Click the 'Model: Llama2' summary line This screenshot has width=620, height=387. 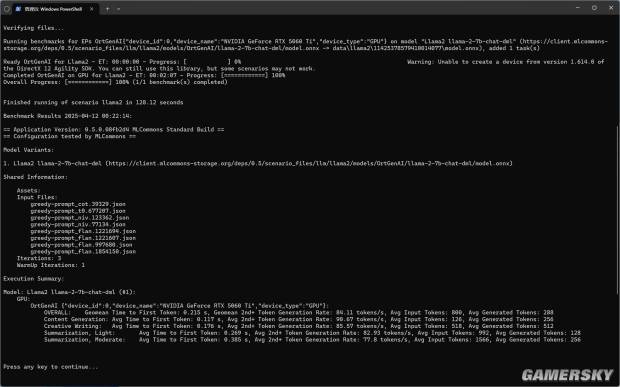(69, 292)
